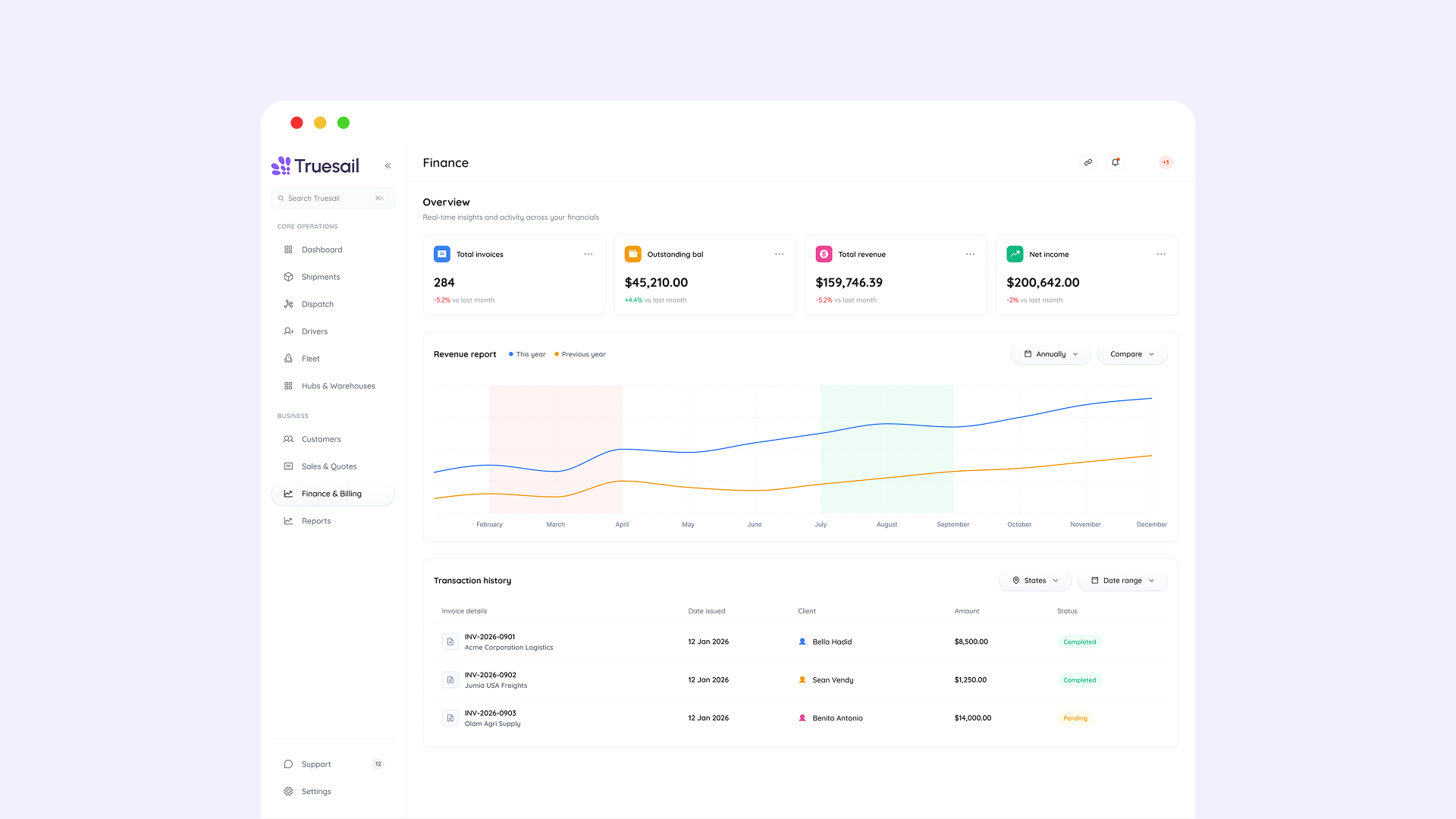
Task: Click the $14,000.00 amount
Action: coord(973,718)
